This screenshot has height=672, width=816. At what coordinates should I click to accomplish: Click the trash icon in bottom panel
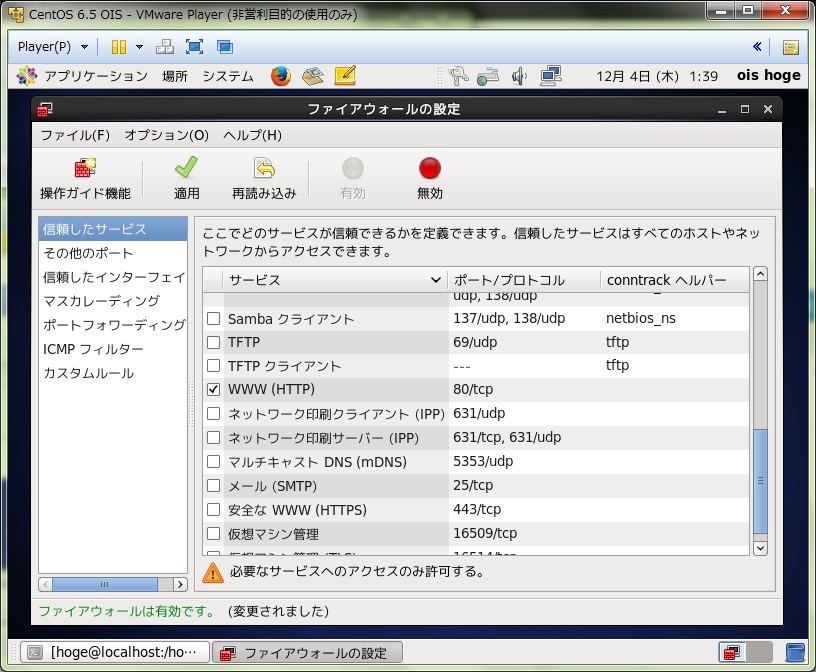[795, 652]
